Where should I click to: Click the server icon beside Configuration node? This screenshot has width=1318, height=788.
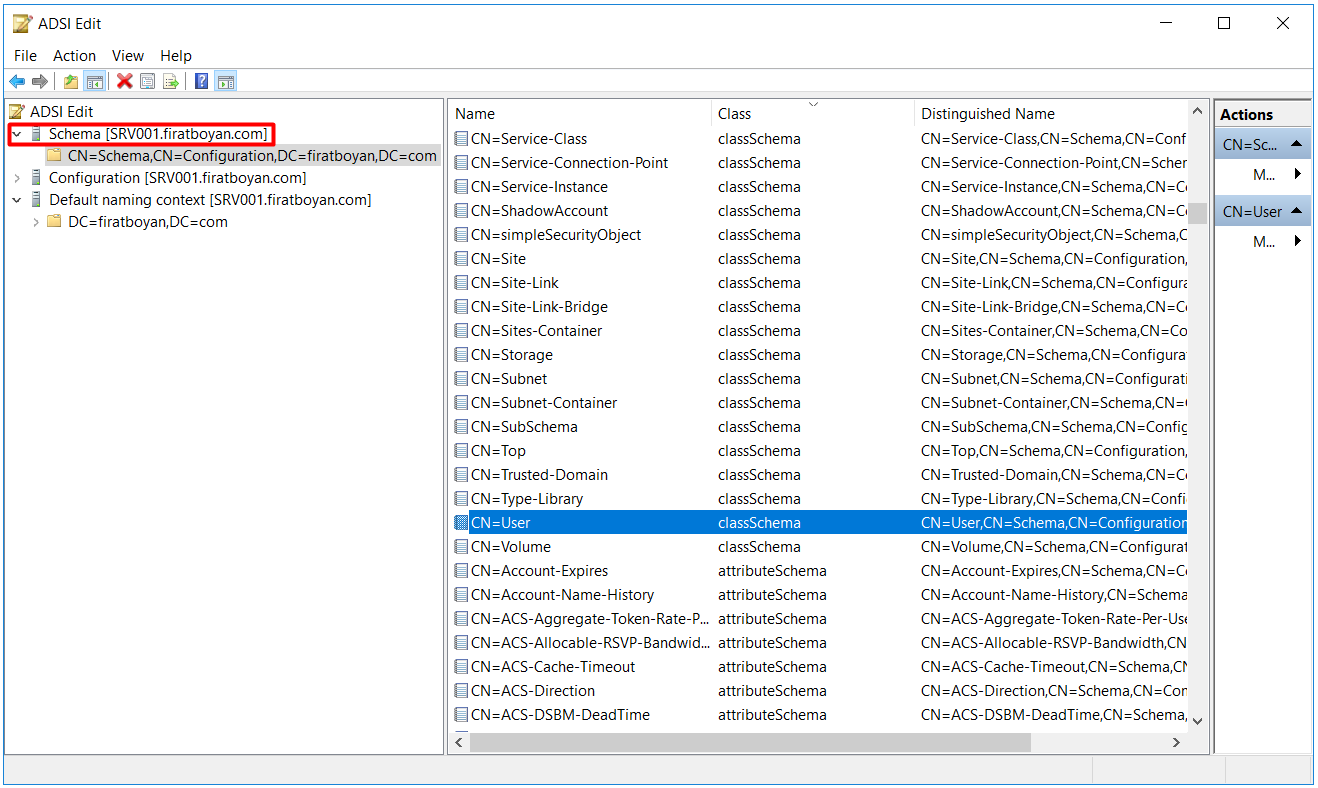pyautogui.click(x=37, y=178)
